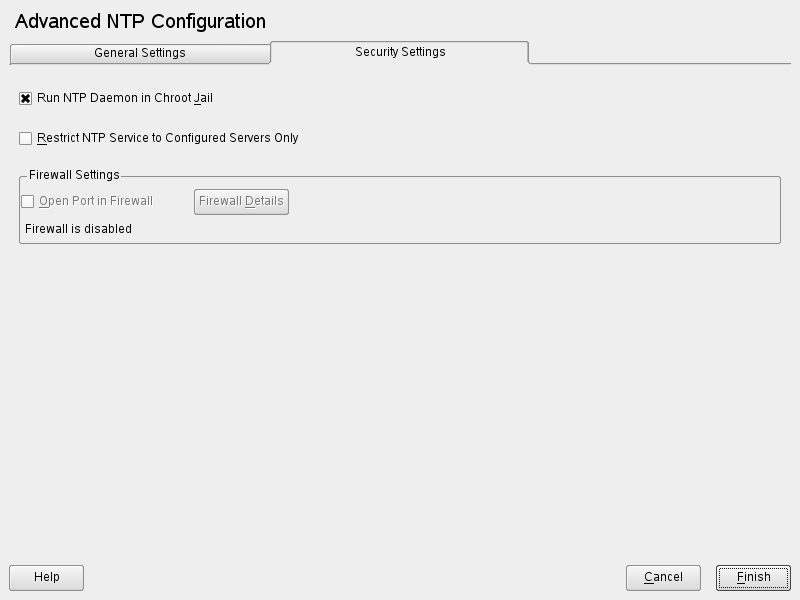This screenshot has width=800, height=600.
Task: Select the Security Settings tab
Action: click(400, 52)
